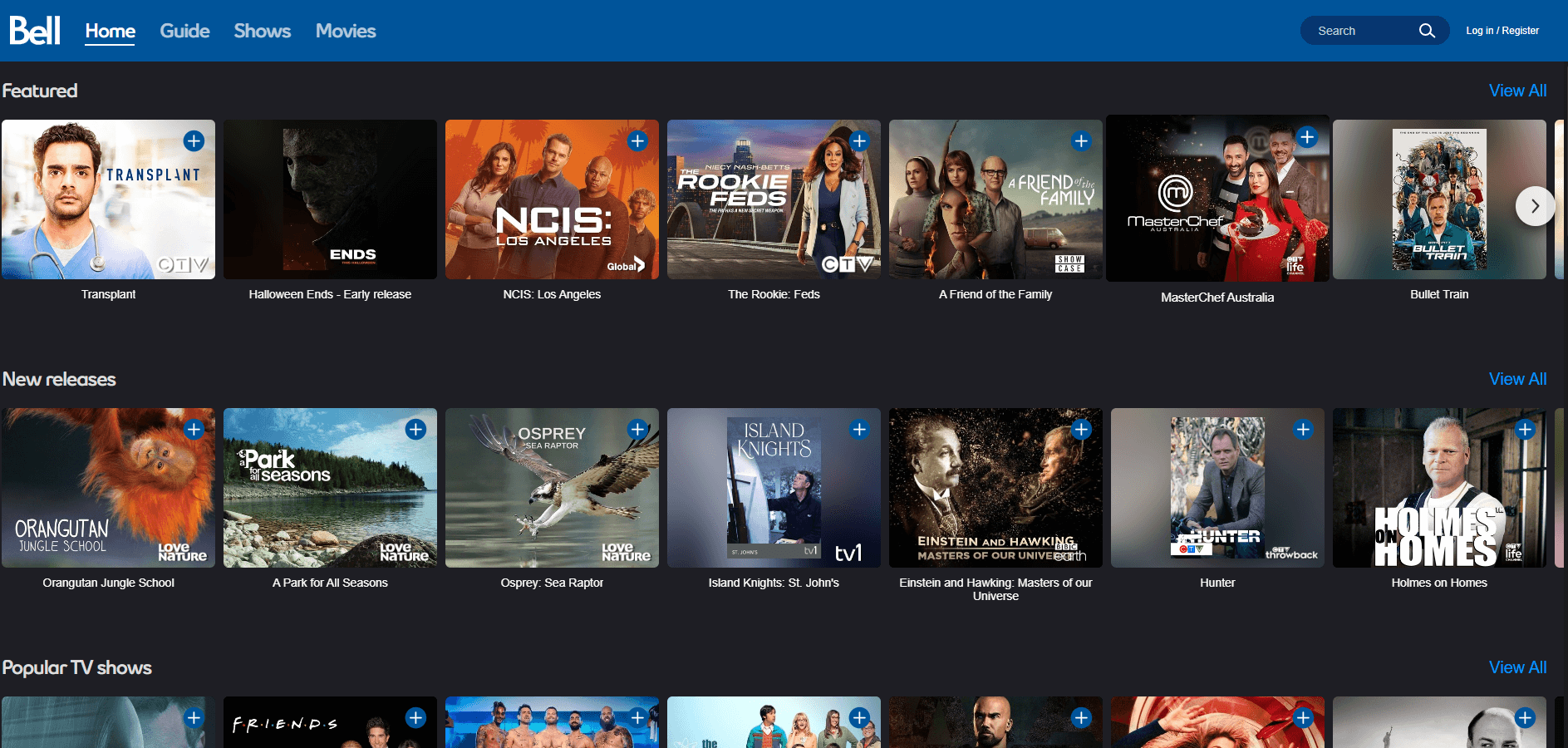This screenshot has width=1568, height=748.
Task: Click Log in / Register
Action: click(1502, 30)
